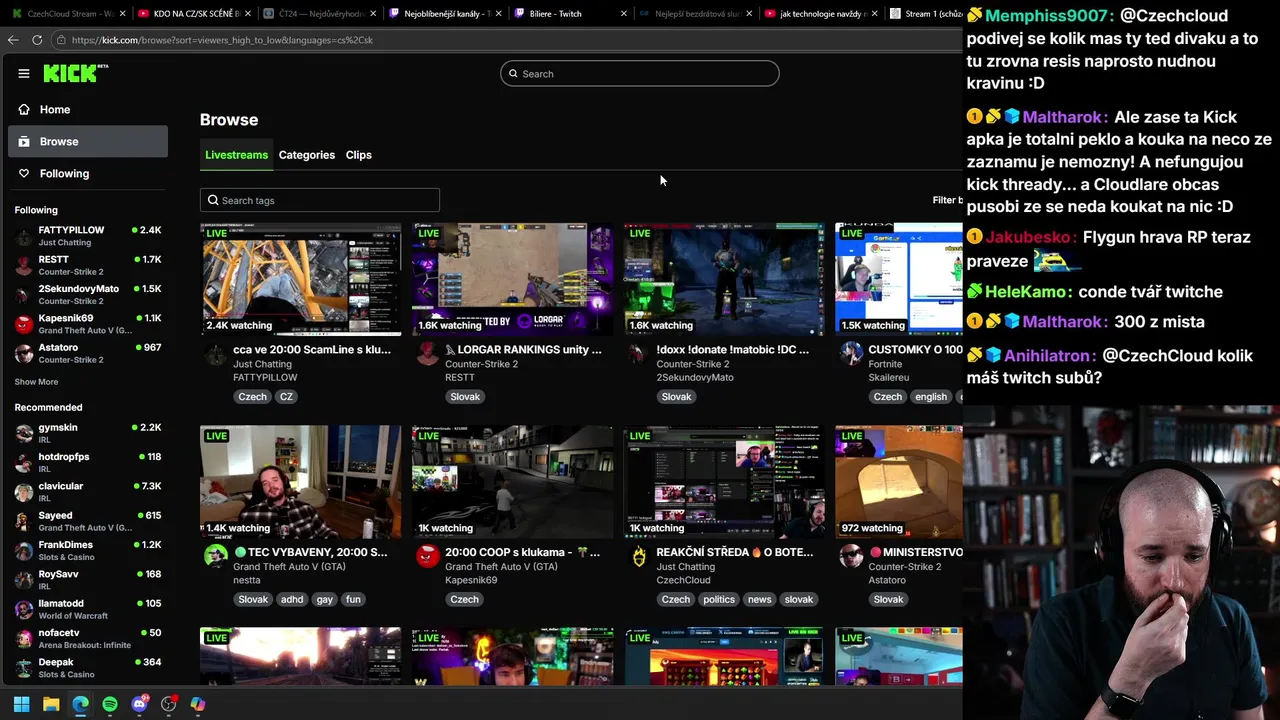Reload the Kick page

pyautogui.click(x=37, y=40)
